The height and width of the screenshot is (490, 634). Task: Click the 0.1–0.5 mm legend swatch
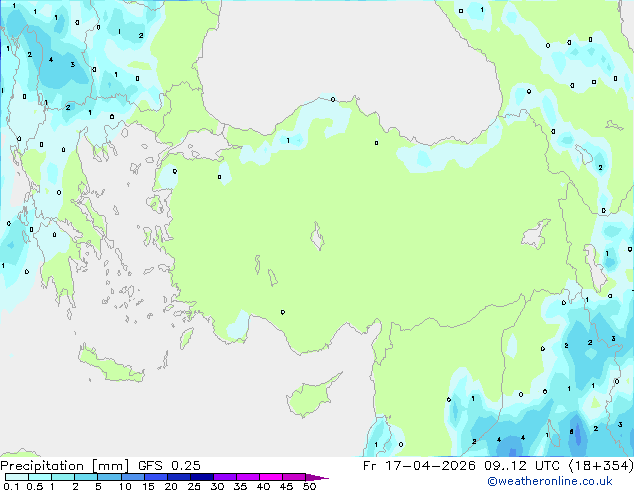point(17,477)
